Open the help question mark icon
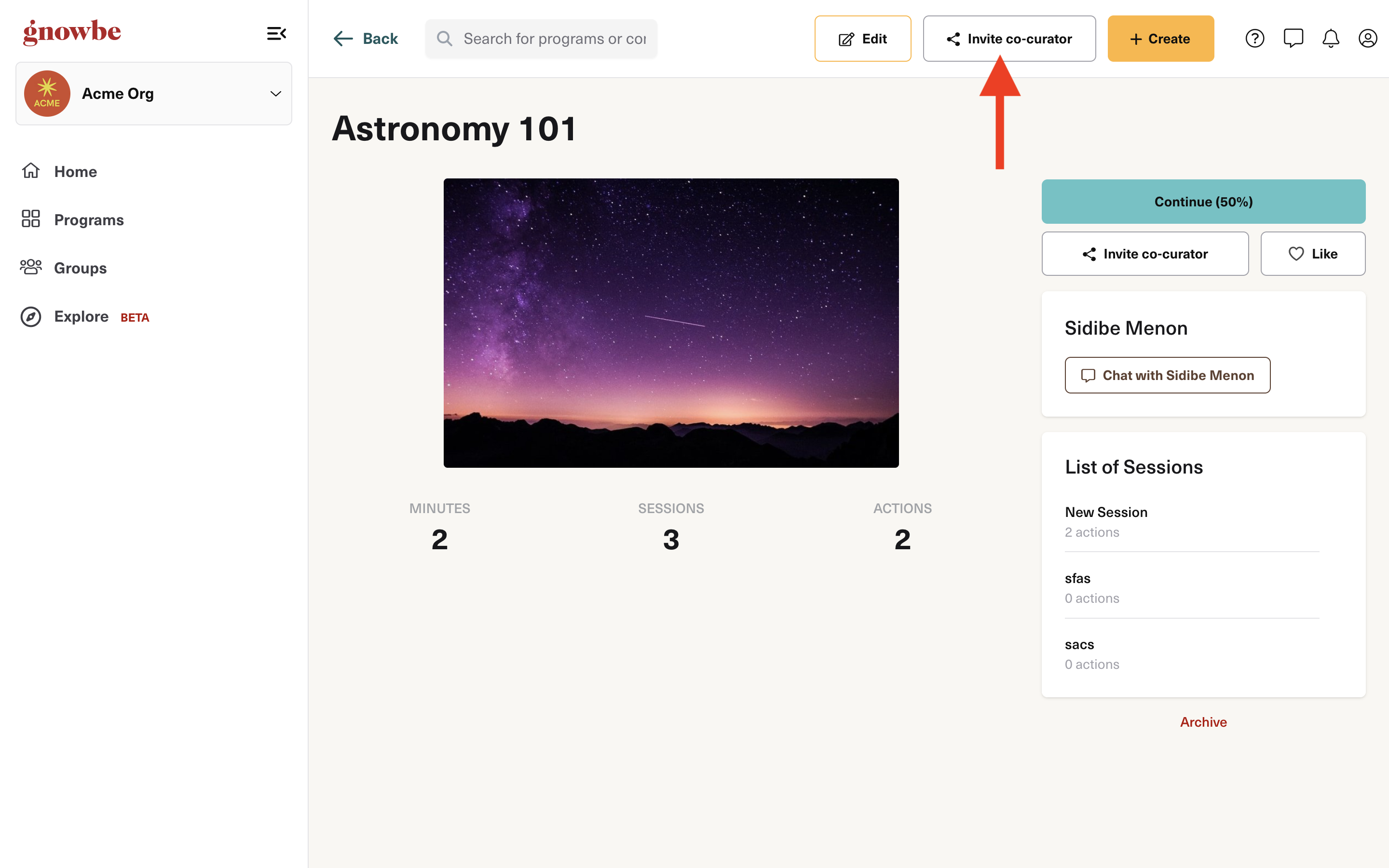 point(1255,39)
